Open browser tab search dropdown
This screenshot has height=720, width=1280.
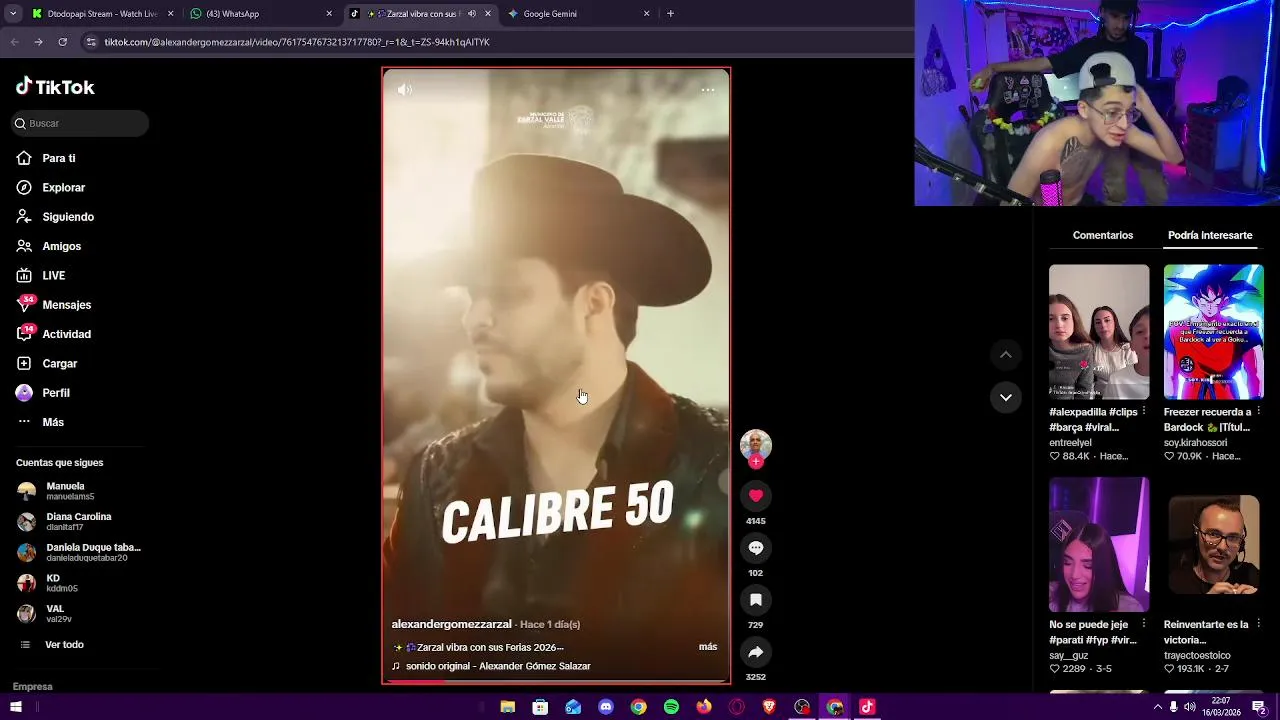point(13,14)
